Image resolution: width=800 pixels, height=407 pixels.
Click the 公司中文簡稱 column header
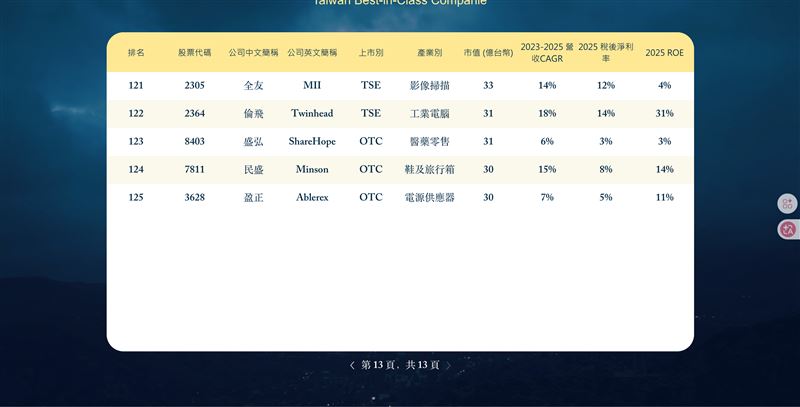pos(253,53)
